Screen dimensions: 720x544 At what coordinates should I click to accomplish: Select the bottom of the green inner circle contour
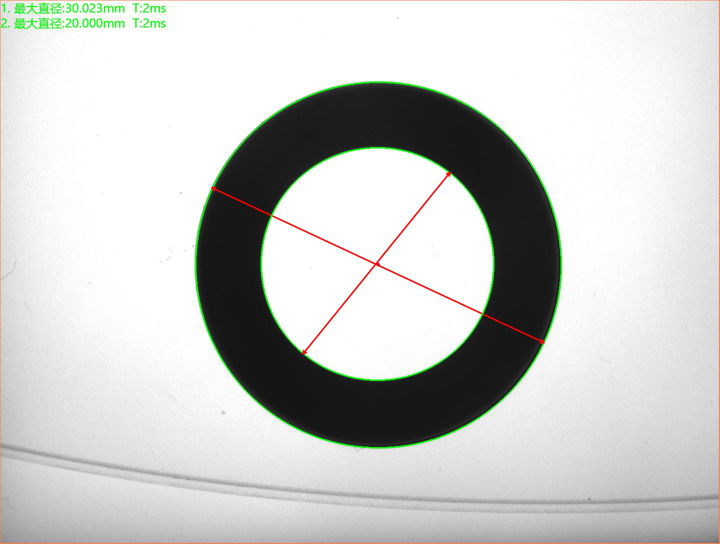(378, 380)
